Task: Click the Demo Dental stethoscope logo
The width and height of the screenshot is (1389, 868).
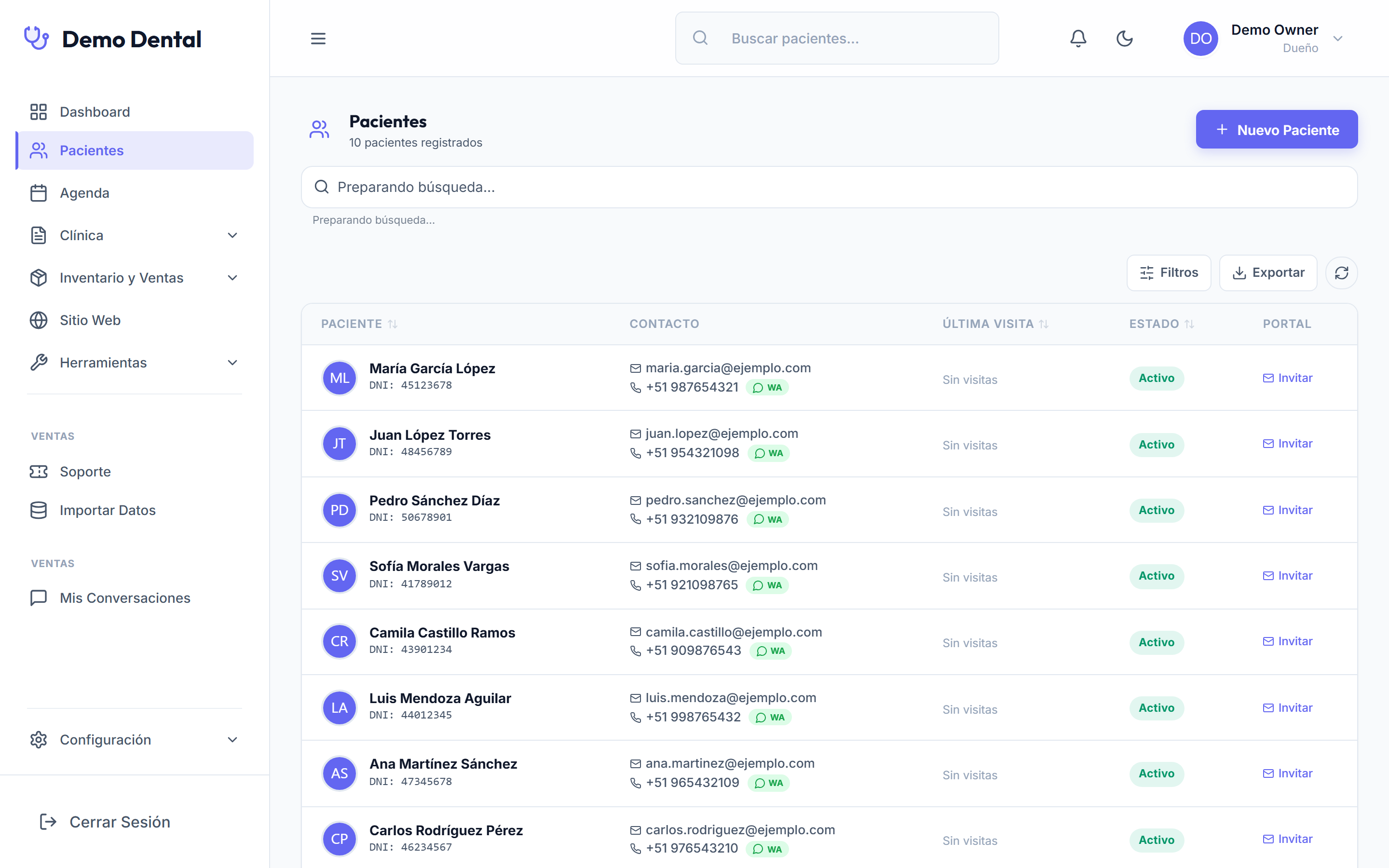Action: 36,39
